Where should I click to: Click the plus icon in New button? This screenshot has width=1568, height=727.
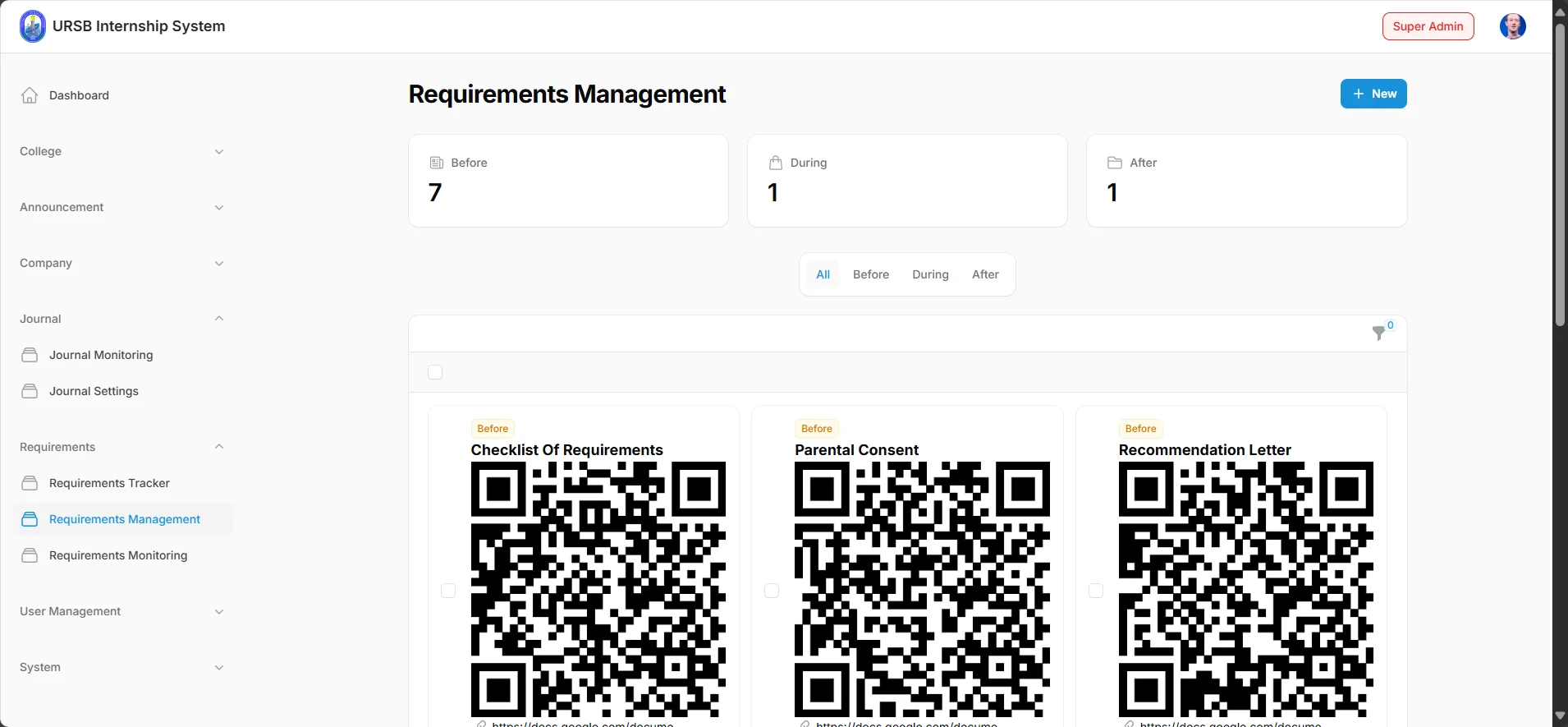click(x=1359, y=94)
